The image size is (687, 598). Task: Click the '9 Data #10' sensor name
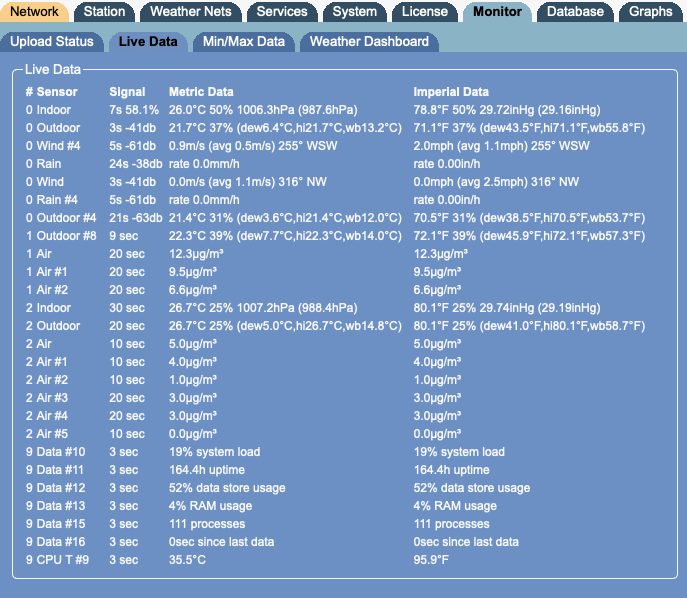[56, 452]
